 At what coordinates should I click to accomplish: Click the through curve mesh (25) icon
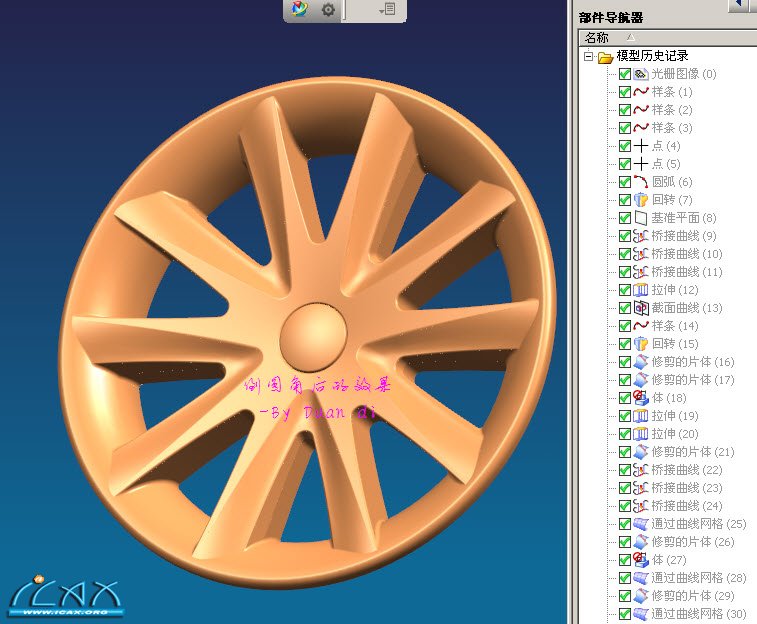pos(641,524)
